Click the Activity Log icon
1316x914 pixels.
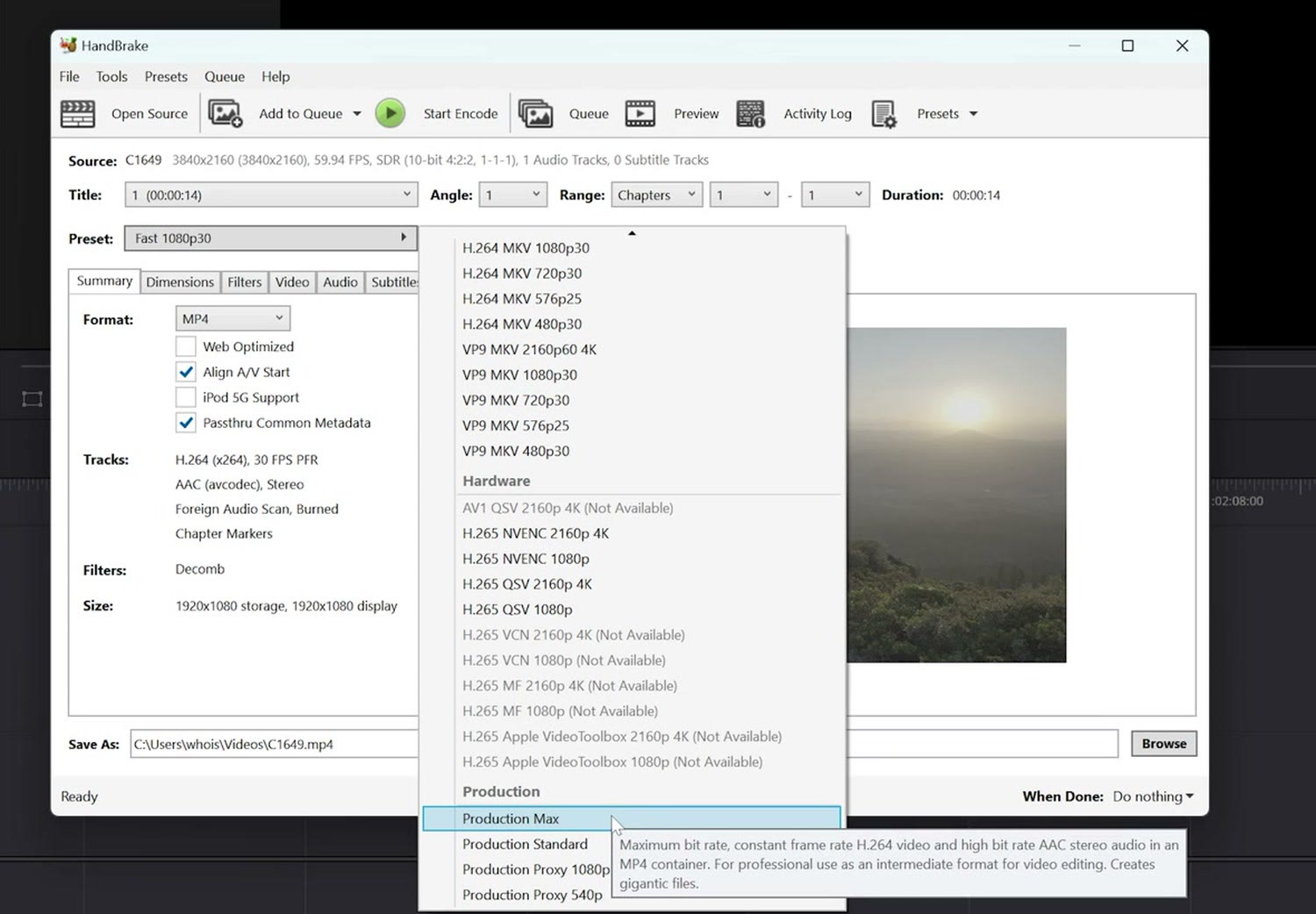[x=751, y=114]
